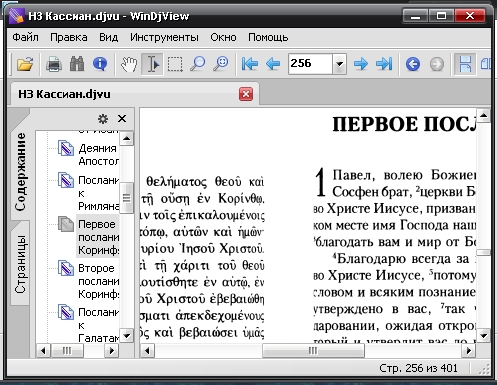
Task: Open search with the binoculars icon
Action: 77,64
